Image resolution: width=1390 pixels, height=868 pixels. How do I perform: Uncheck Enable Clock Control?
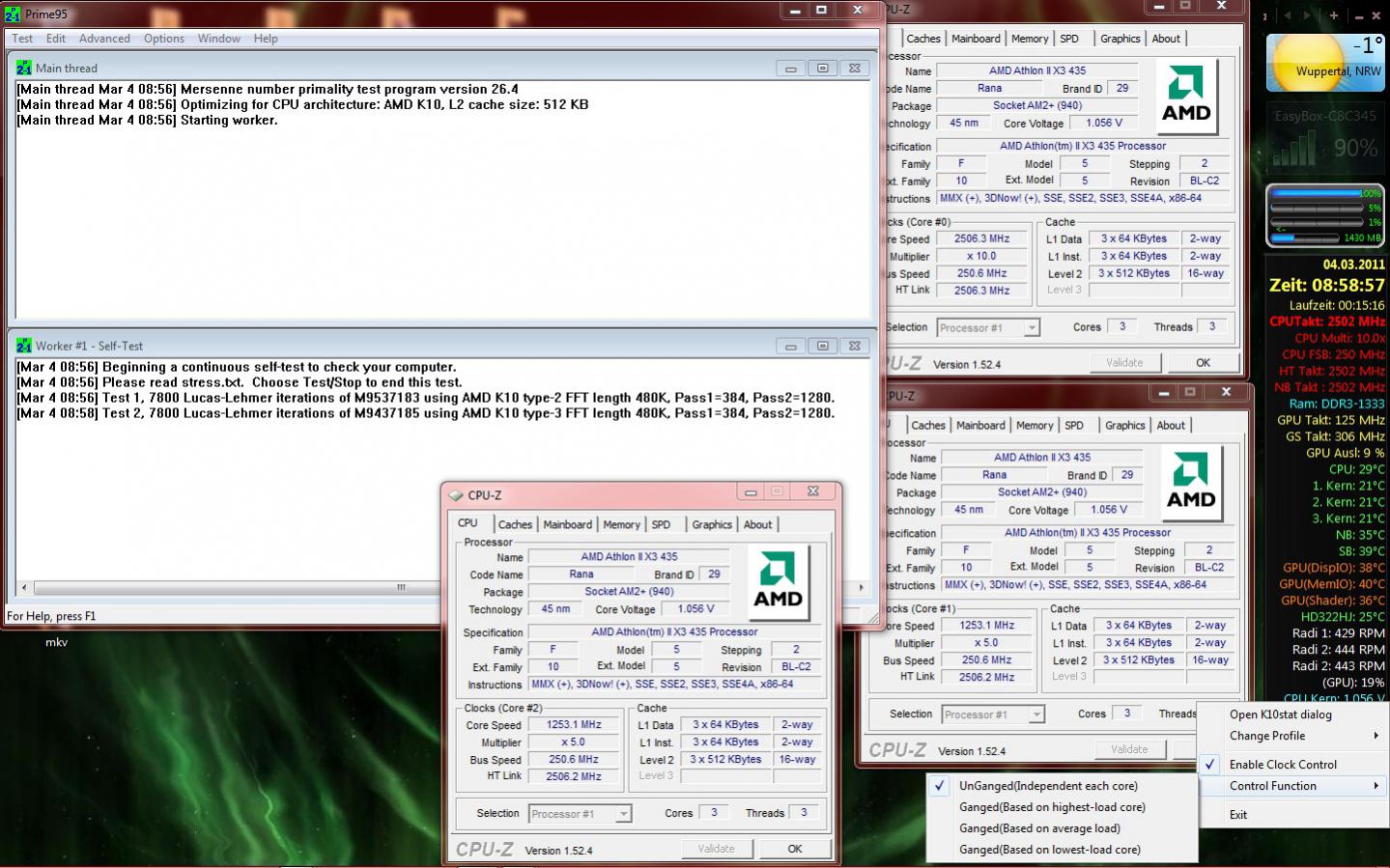point(1283,764)
